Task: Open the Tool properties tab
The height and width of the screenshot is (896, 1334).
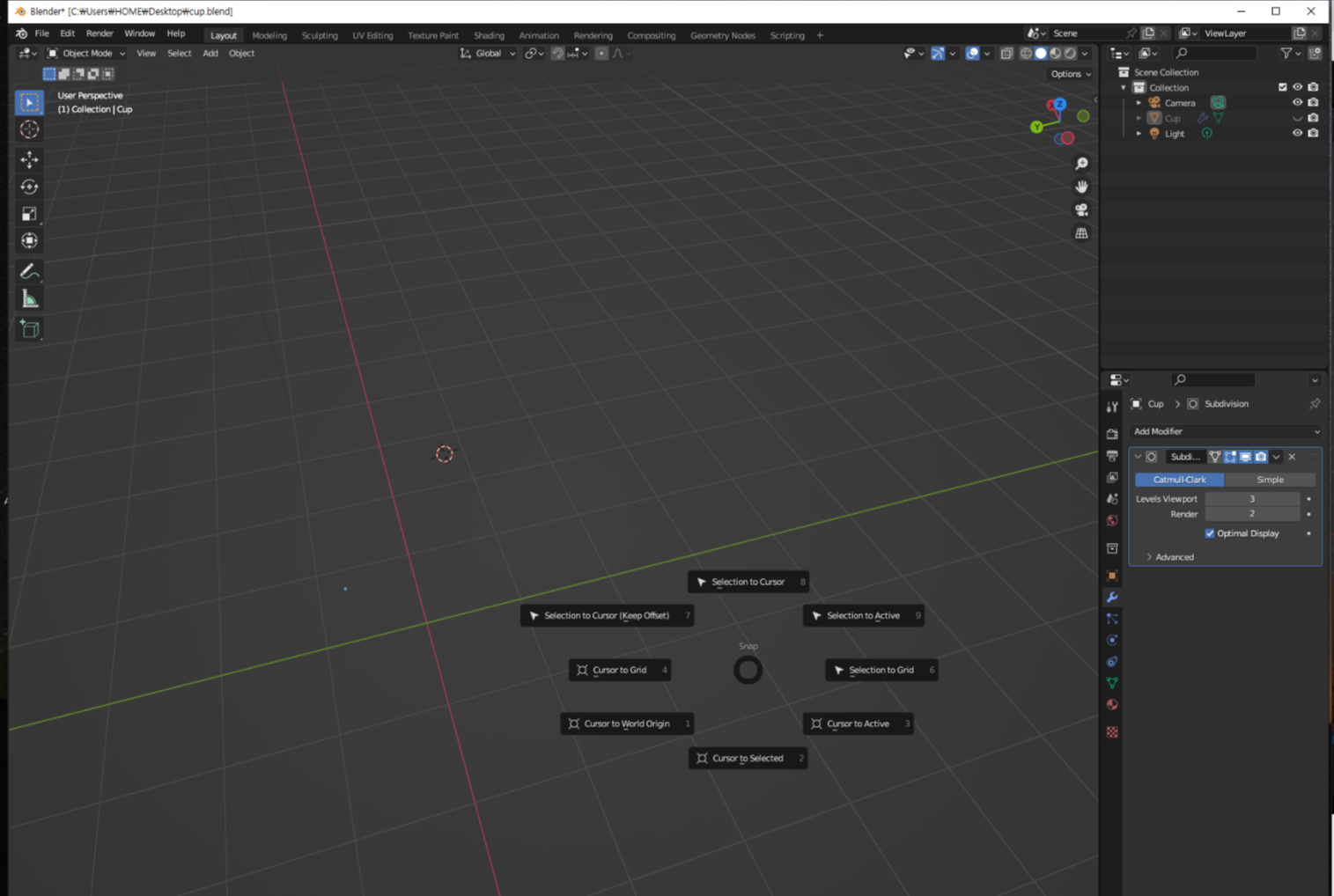Action: pos(1112,407)
